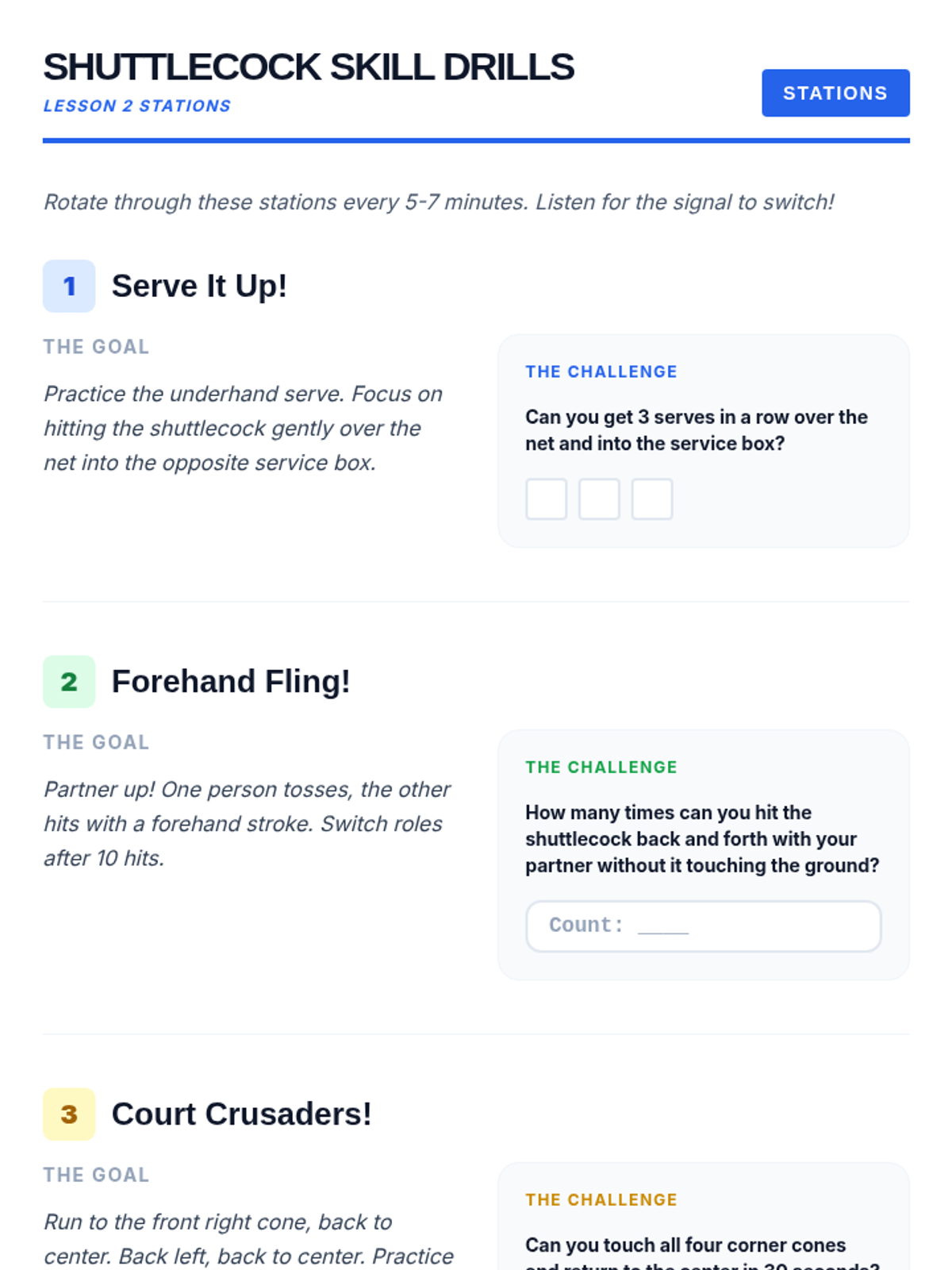Click the Court Crusaders! heading
952x1270 pixels.
pos(241,1114)
